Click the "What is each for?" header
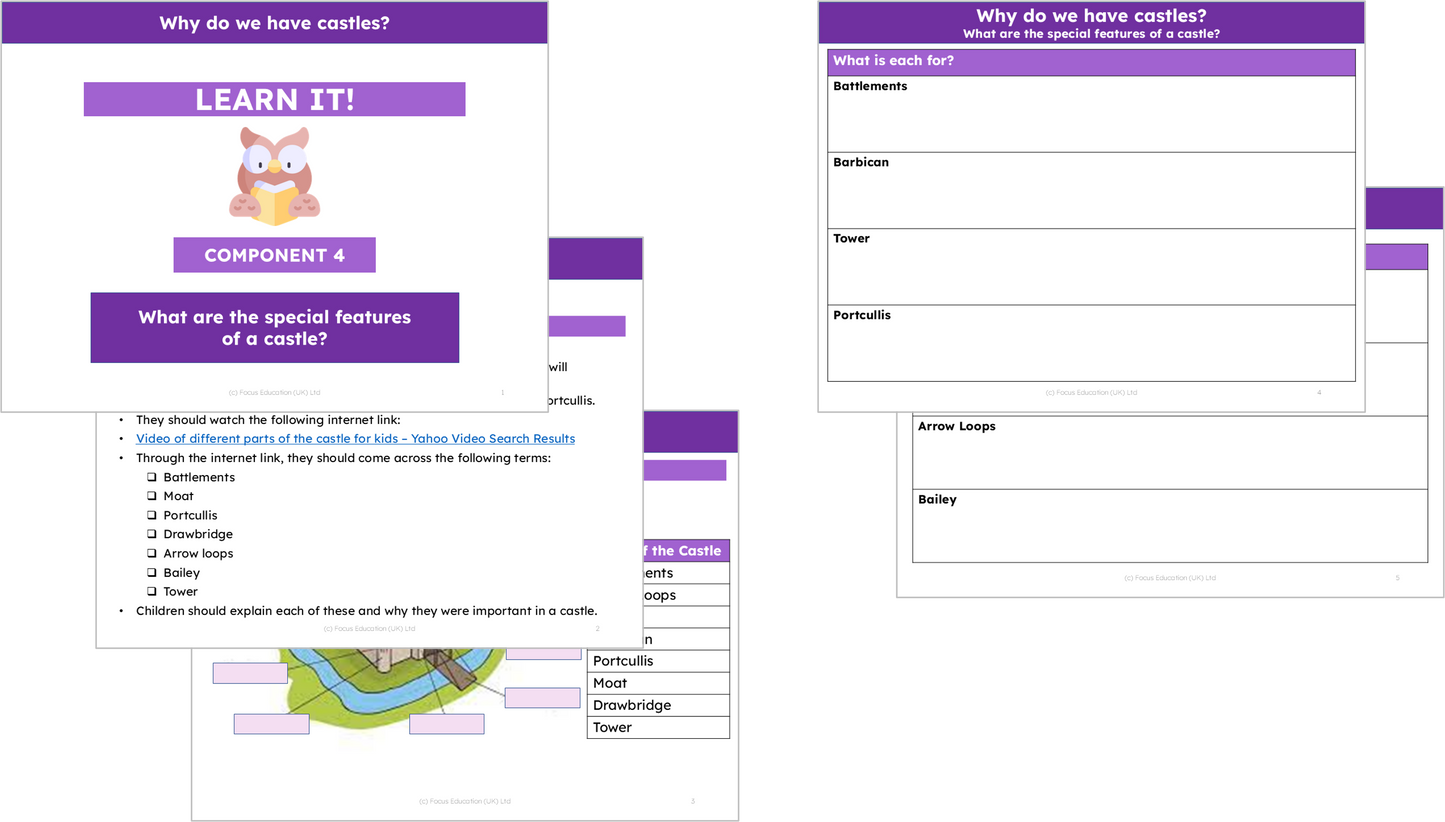This screenshot has height=822, width=1445. click(x=1091, y=61)
